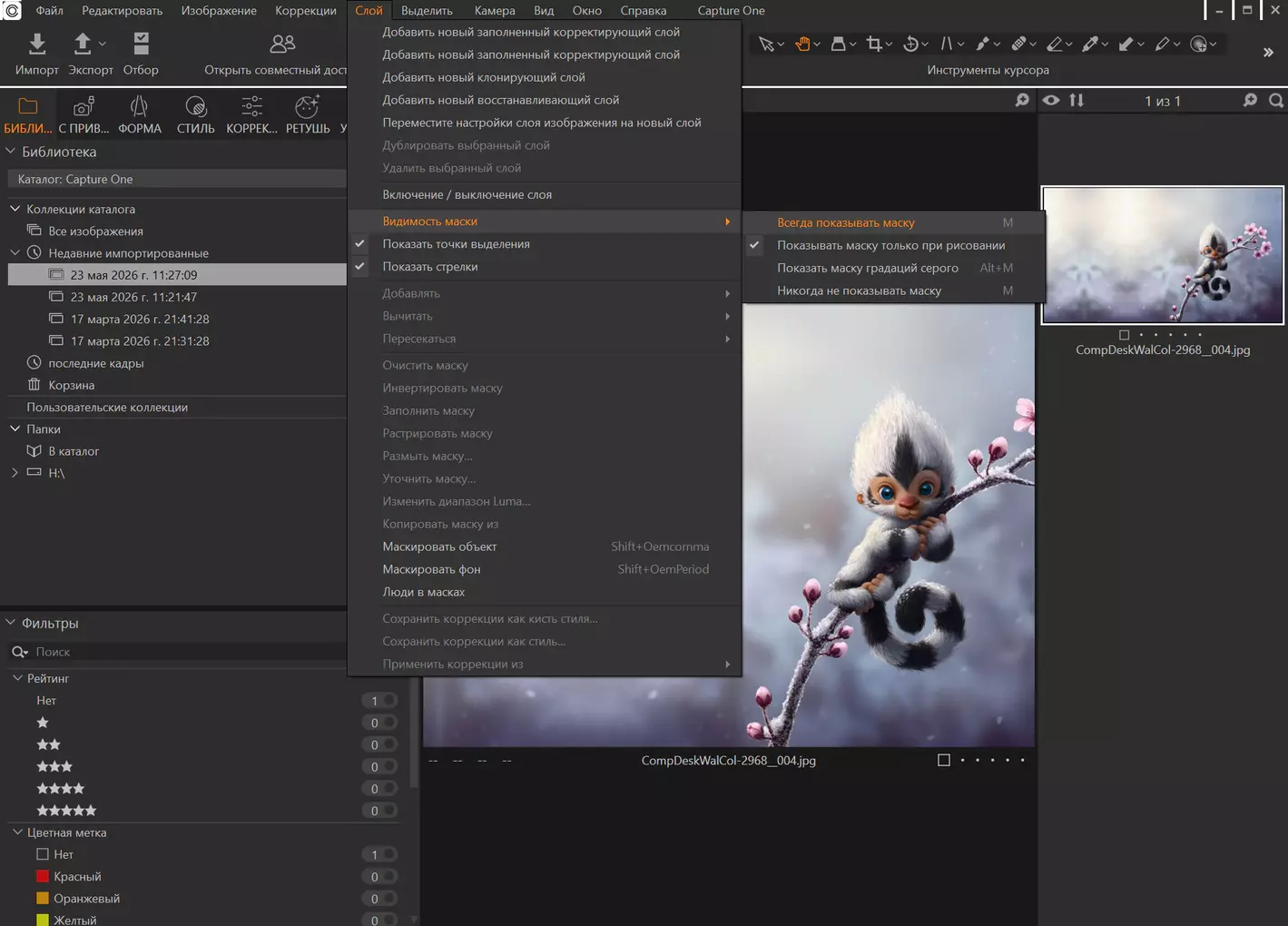
Task: Select the apply adjustments arrow tool
Action: pos(1126,44)
